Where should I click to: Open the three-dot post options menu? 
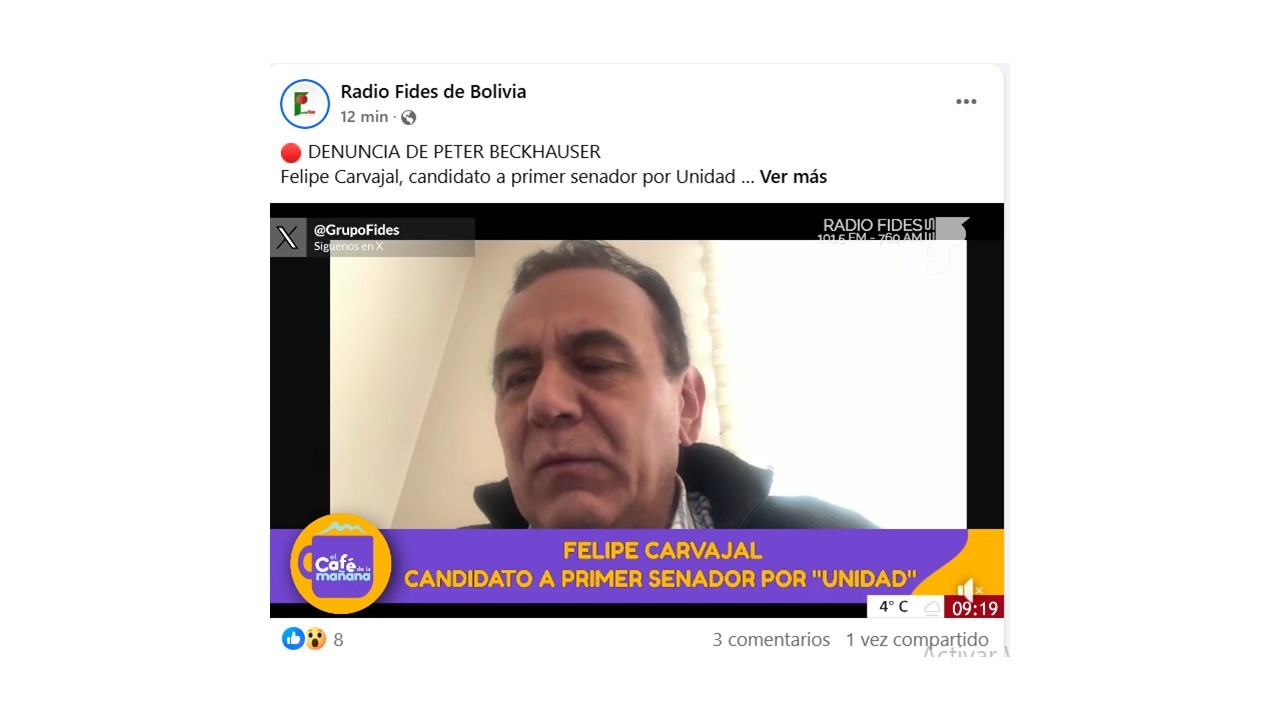[966, 102]
